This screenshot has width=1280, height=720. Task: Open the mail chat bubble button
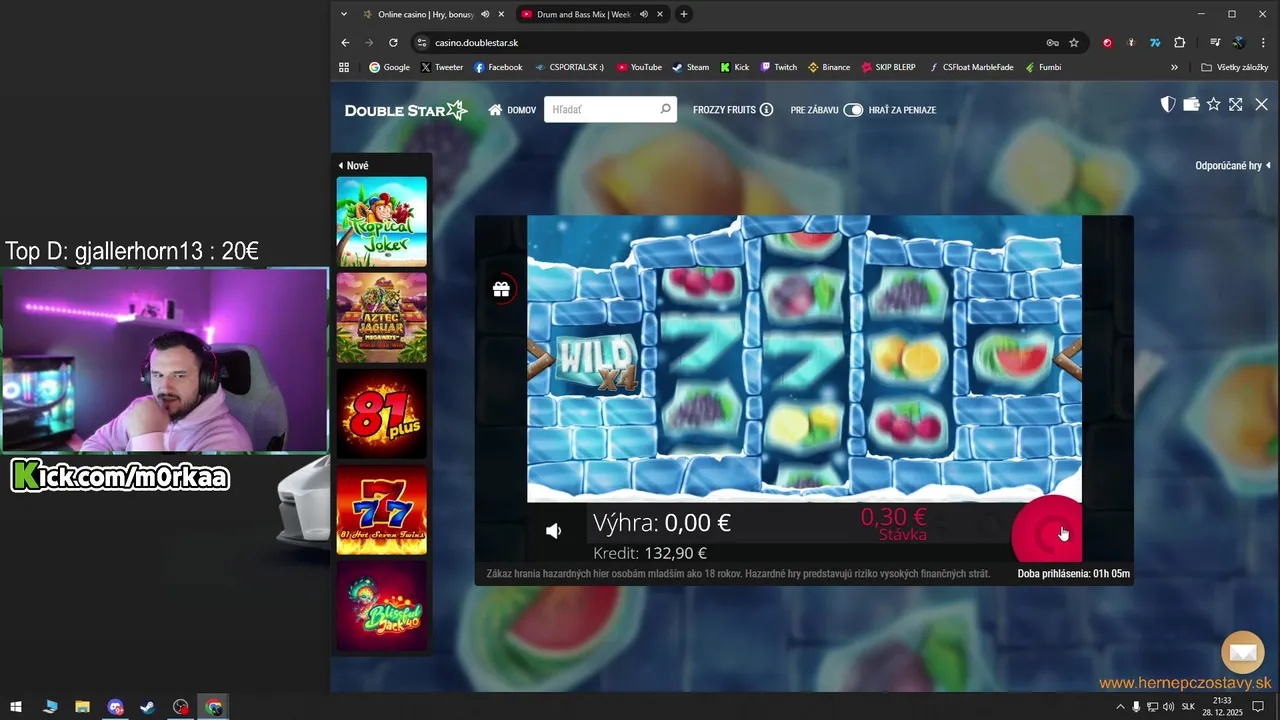1243,653
